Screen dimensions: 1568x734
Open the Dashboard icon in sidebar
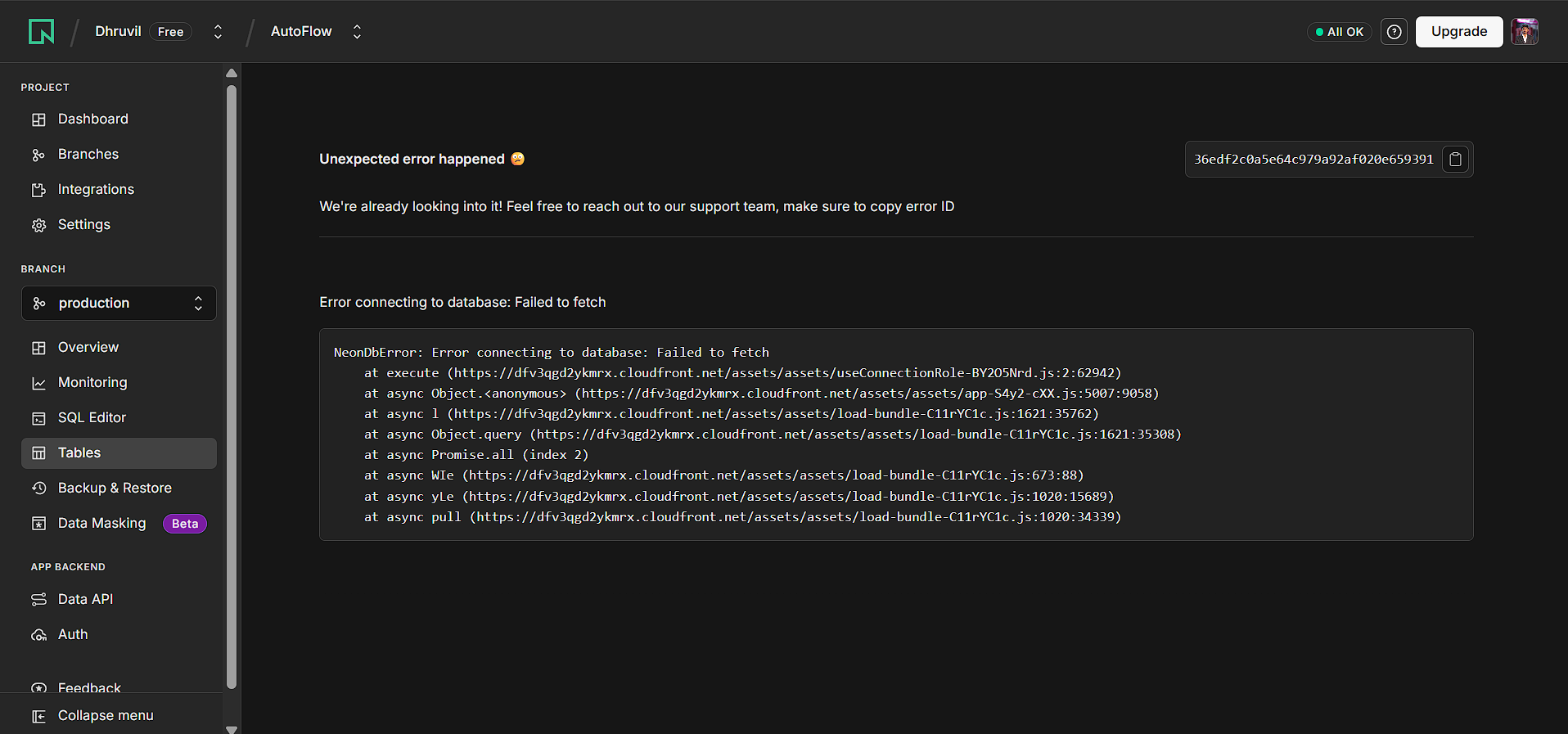point(38,119)
